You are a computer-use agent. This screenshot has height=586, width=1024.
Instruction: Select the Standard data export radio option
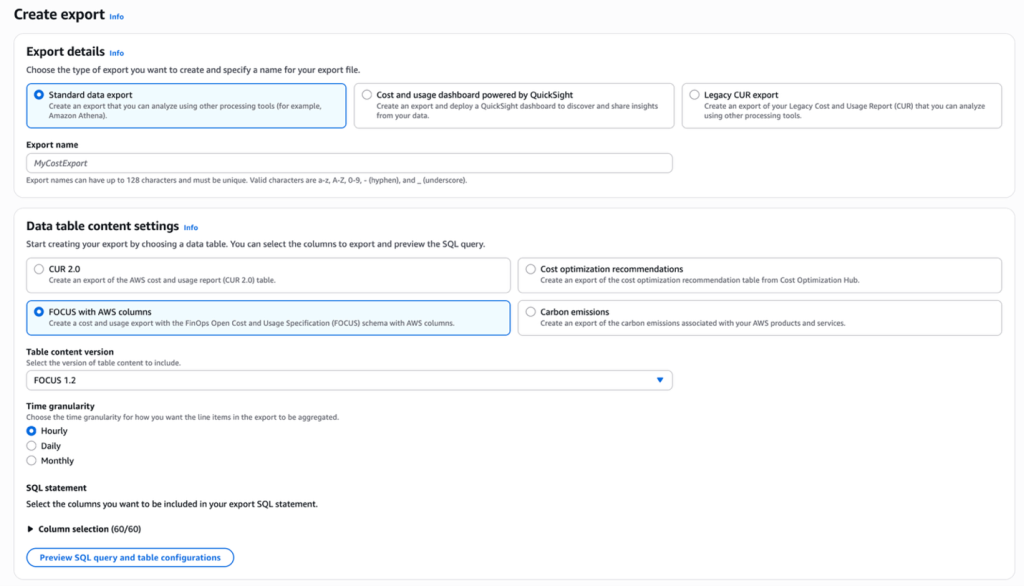(x=39, y=95)
